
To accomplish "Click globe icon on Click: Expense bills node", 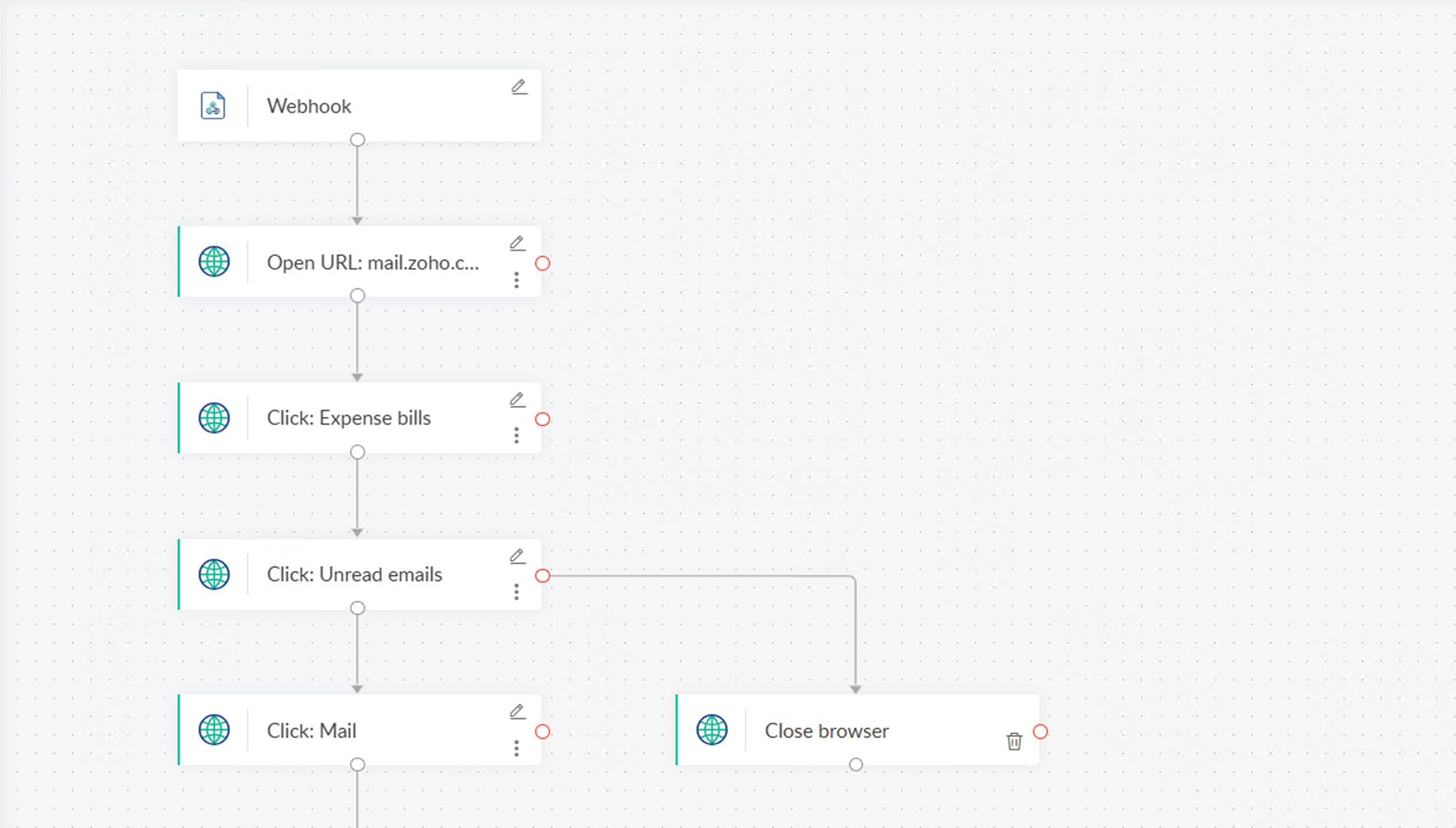I will click(x=213, y=417).
